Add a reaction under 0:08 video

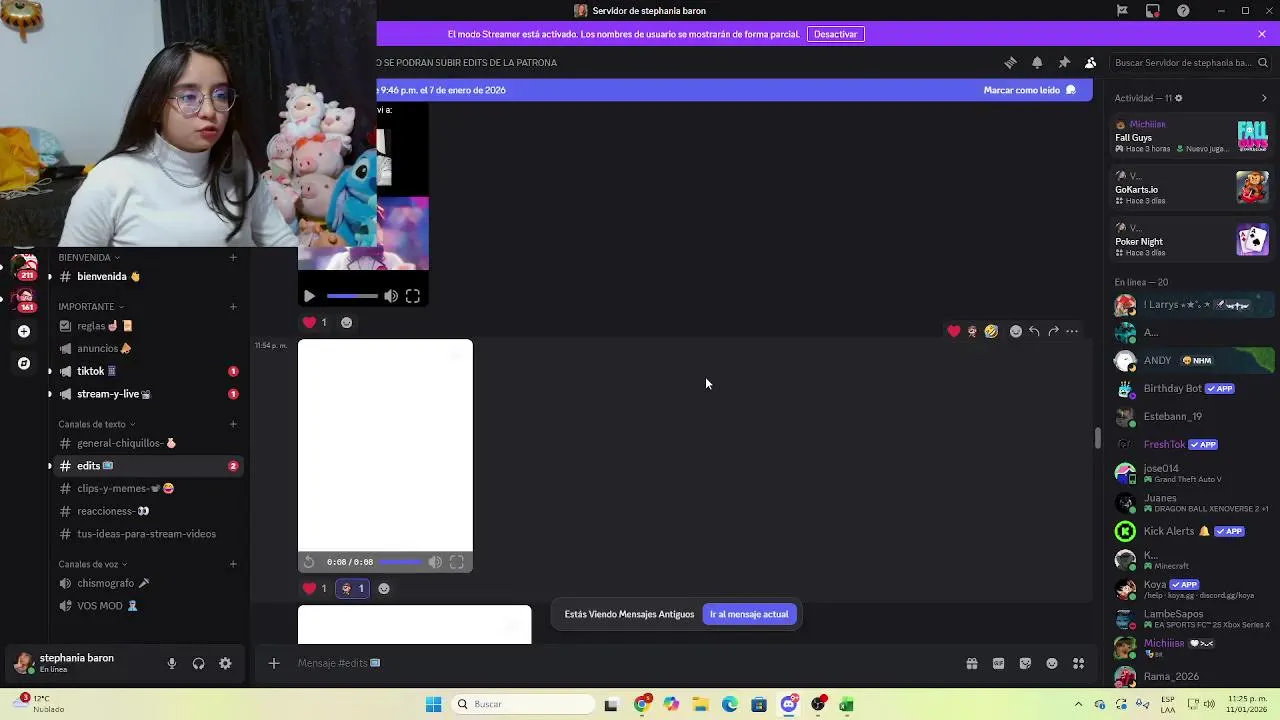pyautogui.click(x=383, y=588)
